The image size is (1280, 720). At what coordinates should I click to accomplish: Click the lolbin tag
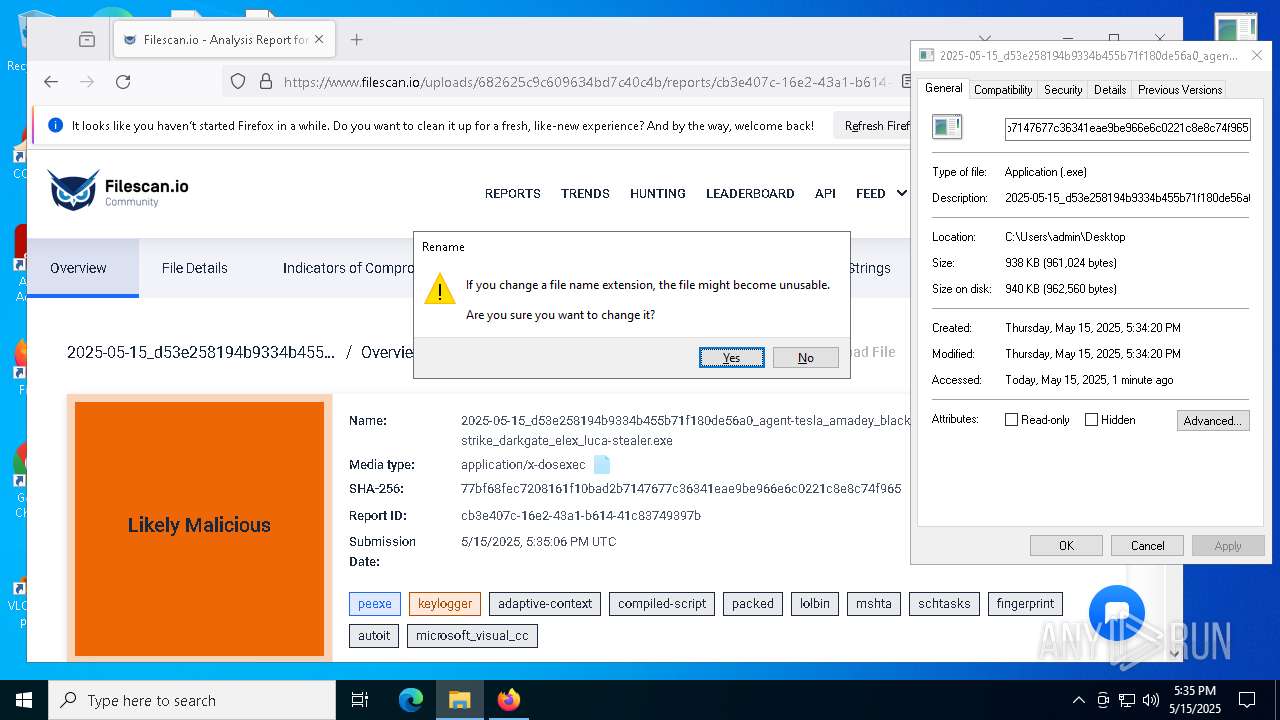[815, 604]
